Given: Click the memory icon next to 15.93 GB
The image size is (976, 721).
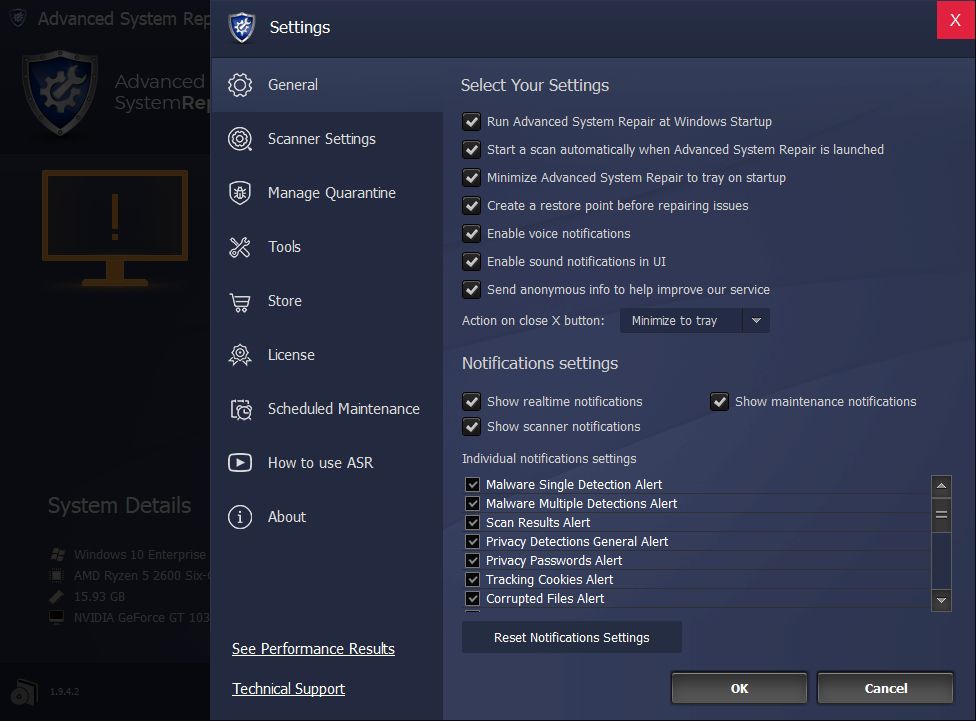Looking at the screenshot, I should click(x=57, y=596).
